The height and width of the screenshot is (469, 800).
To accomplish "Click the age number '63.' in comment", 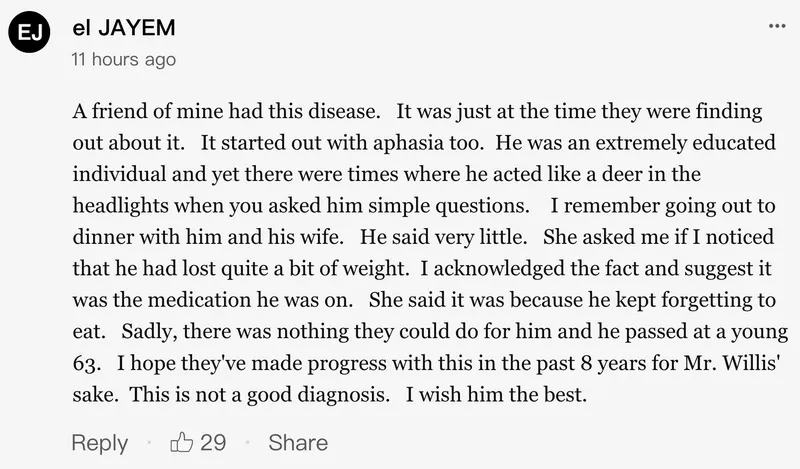I will tap(86, 363).
